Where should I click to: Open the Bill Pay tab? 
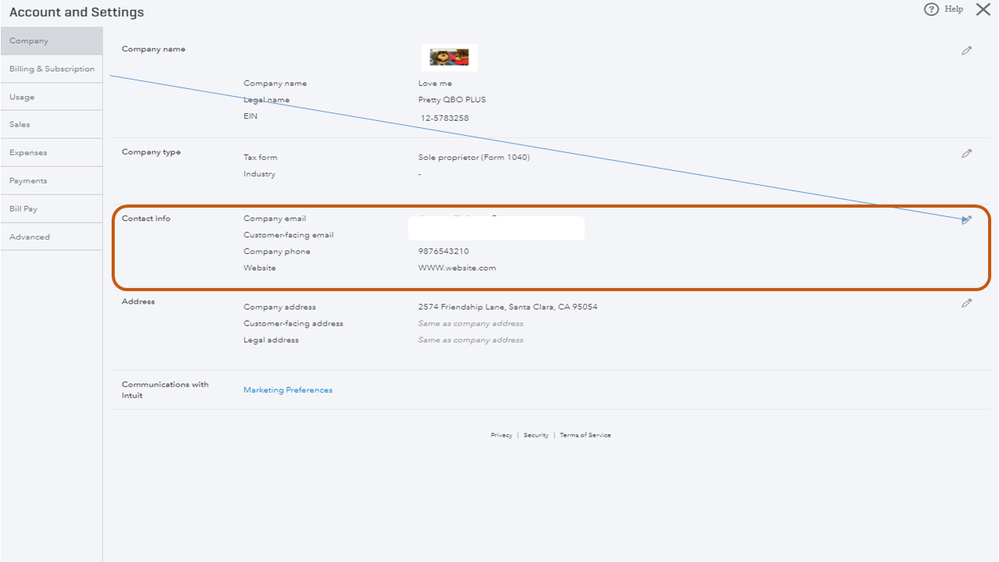[51, 209]
